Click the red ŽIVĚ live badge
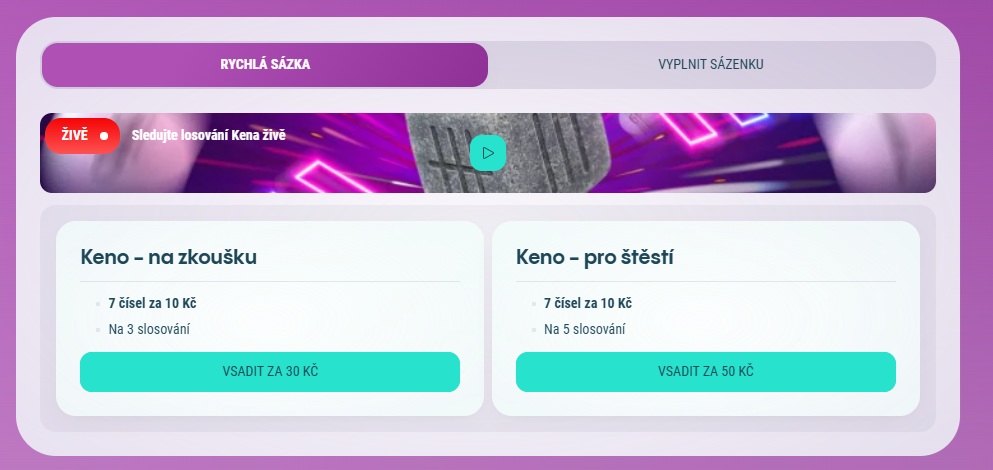 tap(81, 135)
